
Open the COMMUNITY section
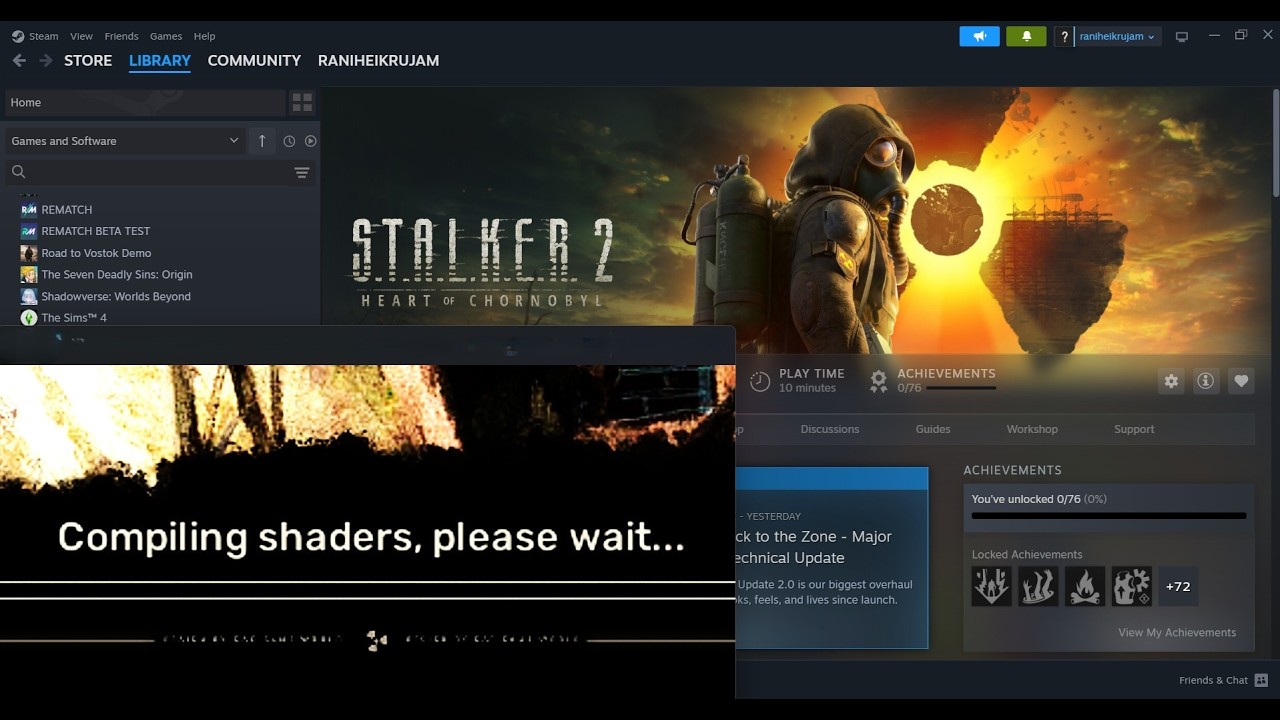[254, 61]
